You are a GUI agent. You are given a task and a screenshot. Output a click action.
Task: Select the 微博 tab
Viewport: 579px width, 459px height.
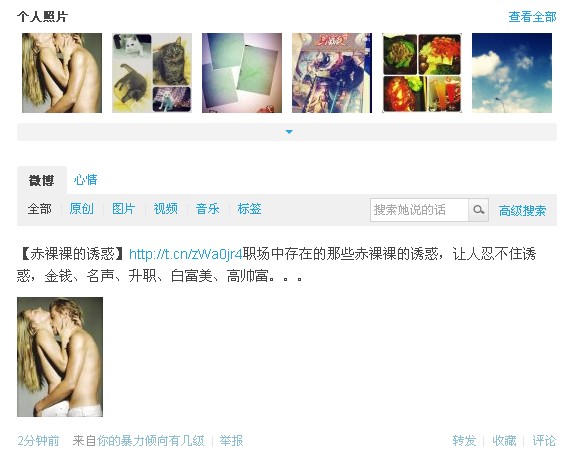tap(41, 180)
